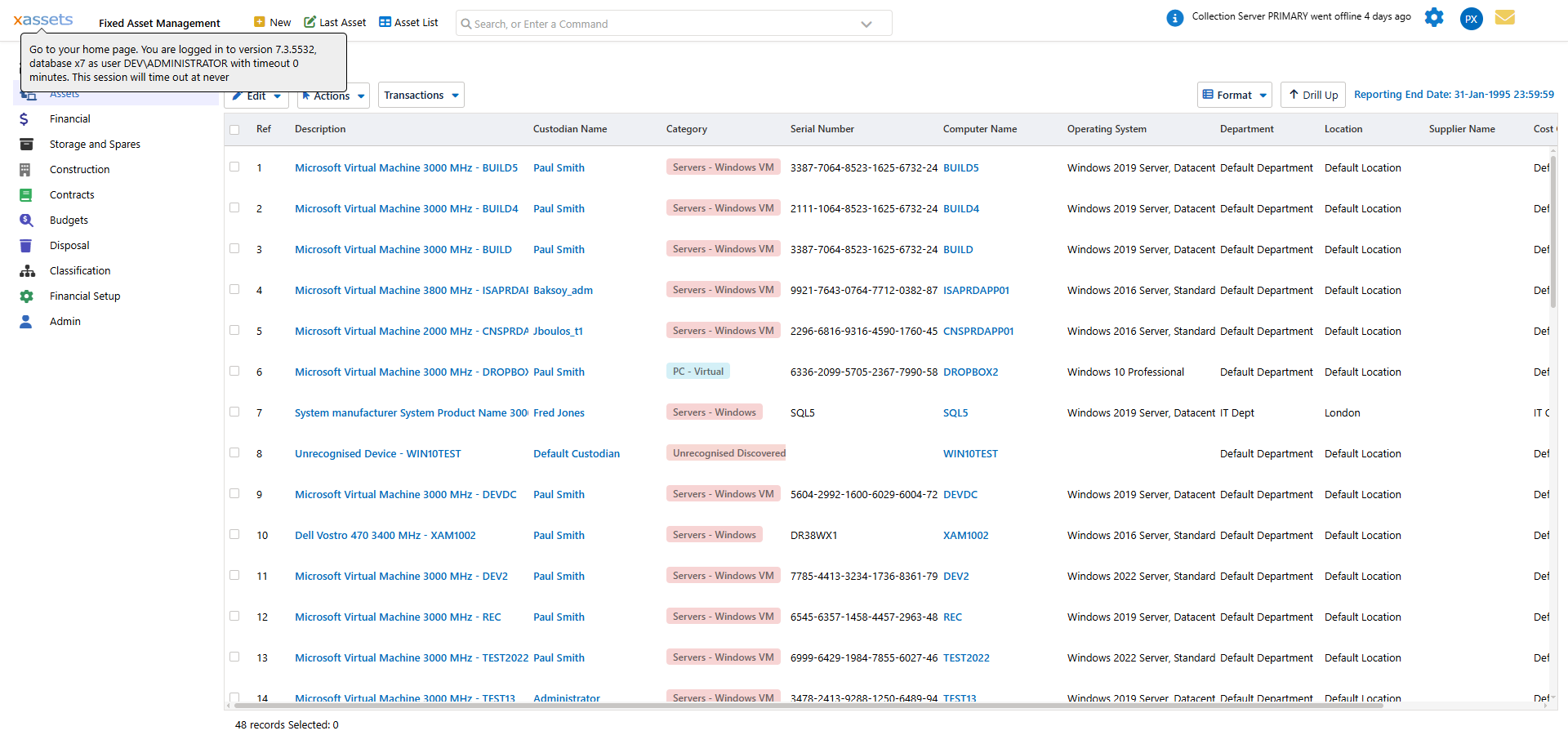Open Storage and Spares in sidebar
Screen dimensions: 1568x744
[x=95, y=145]
